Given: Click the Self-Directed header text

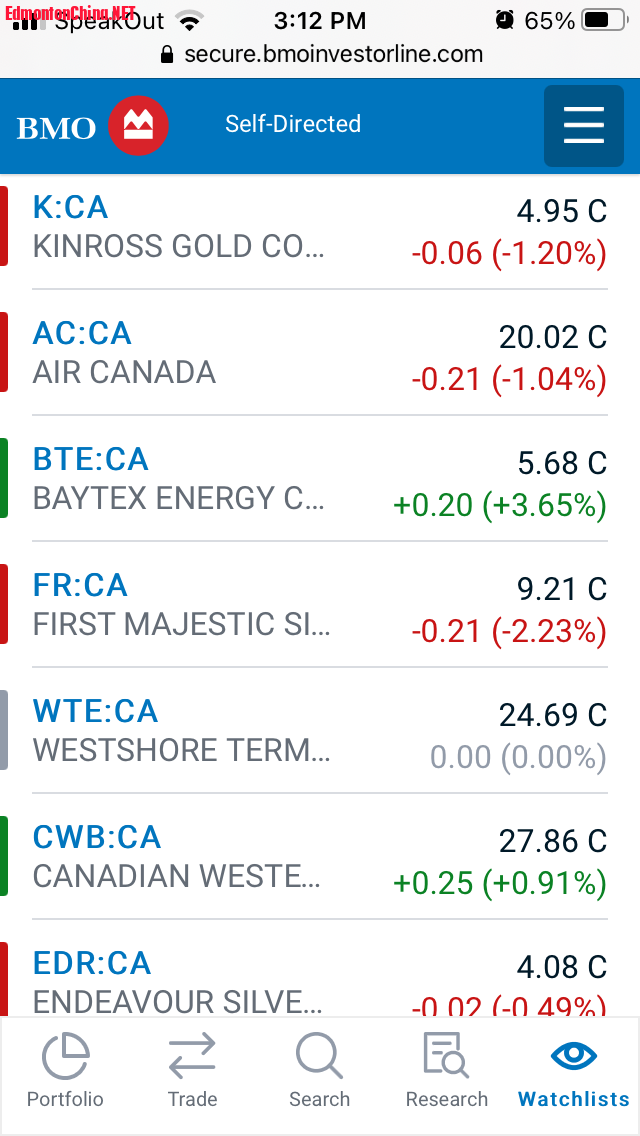Looking at the screenshot, I should pyautogui.click(x=293, y=124).
